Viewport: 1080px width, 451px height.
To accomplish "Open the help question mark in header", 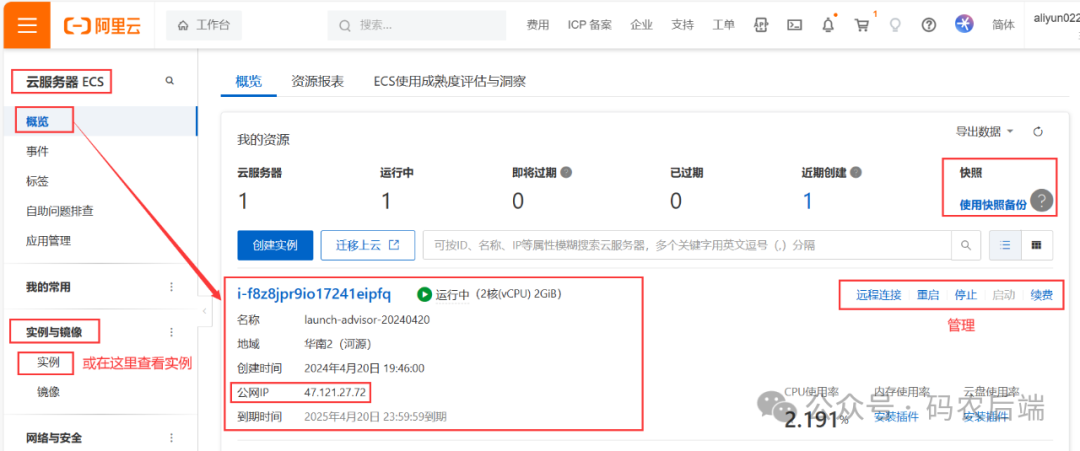I will (929, 25).
